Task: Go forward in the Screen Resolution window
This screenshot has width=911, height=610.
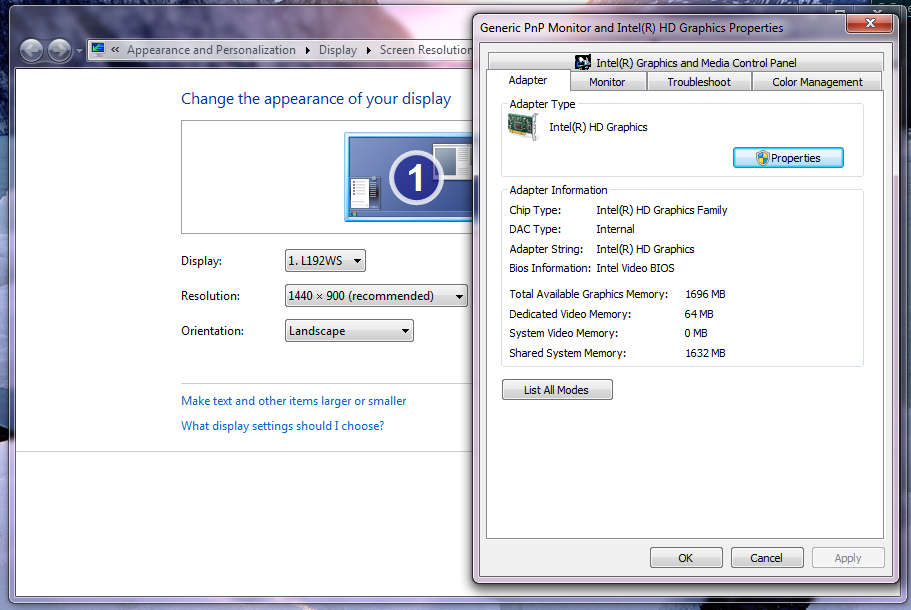Action: [x=59, y=51]
